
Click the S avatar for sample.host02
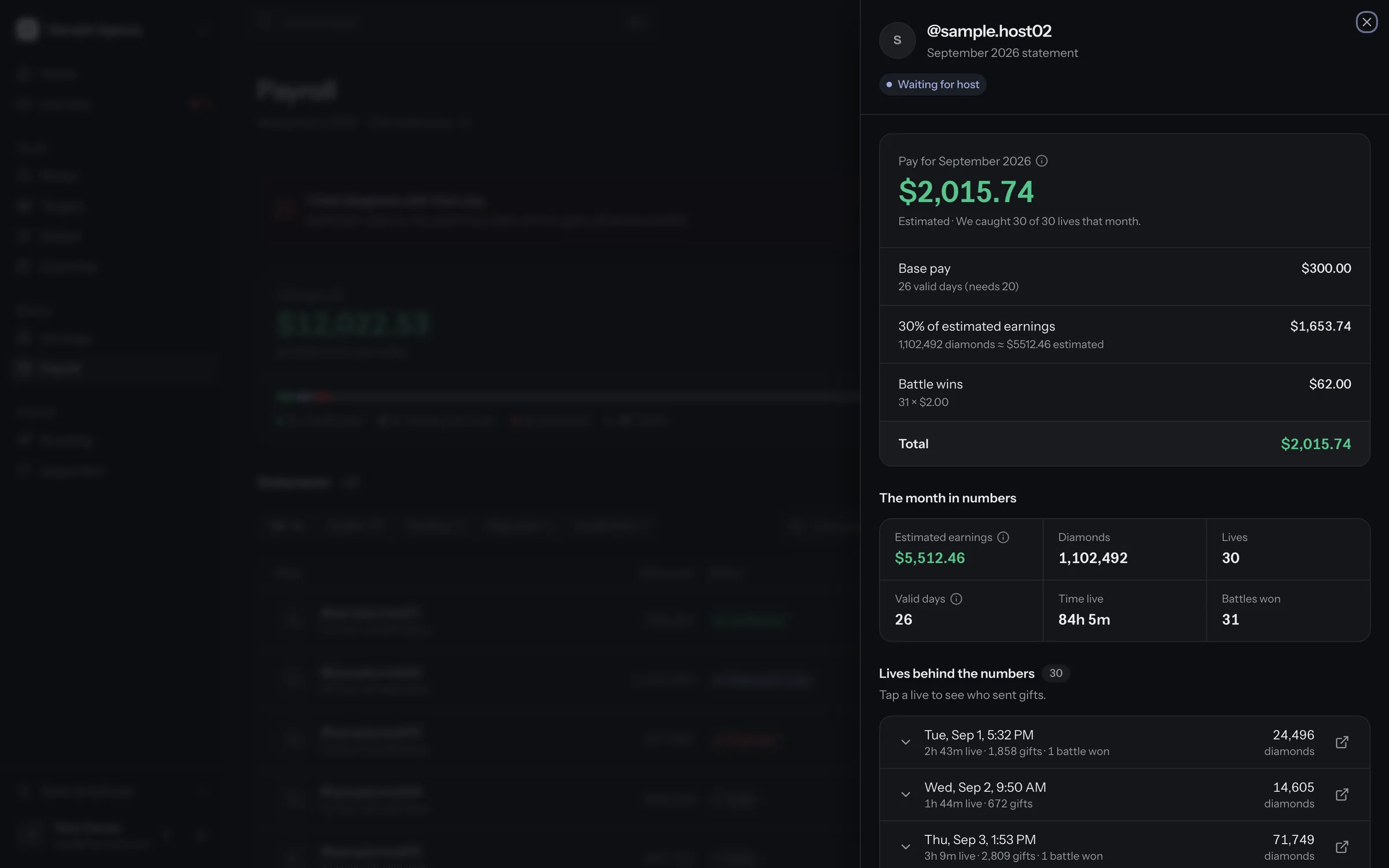897,41
